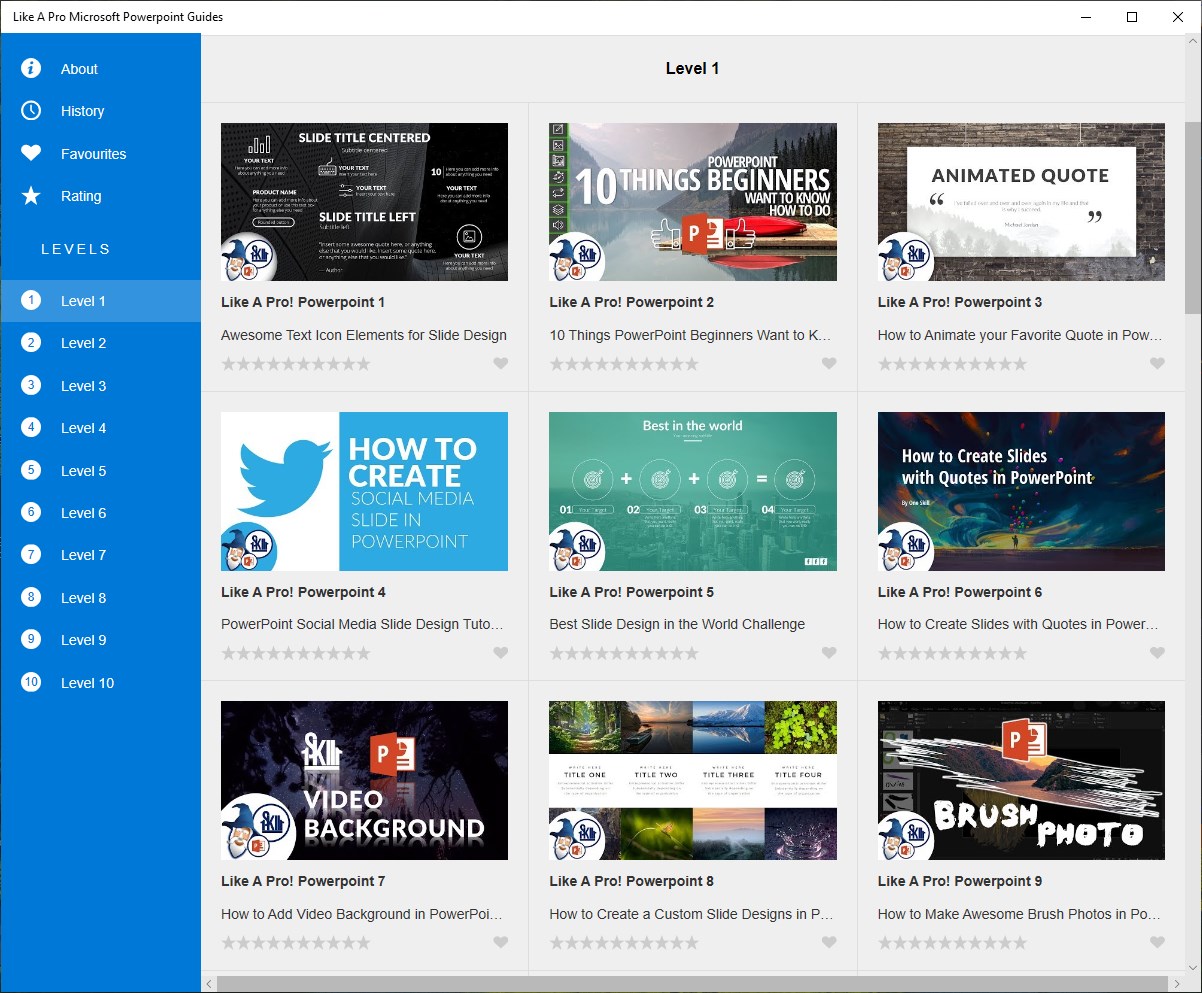This screenshot has width=1202, height=993.
Task: Favourite the Powerpoint 6 guide with its heart
Action: [x=1157, y=653]
